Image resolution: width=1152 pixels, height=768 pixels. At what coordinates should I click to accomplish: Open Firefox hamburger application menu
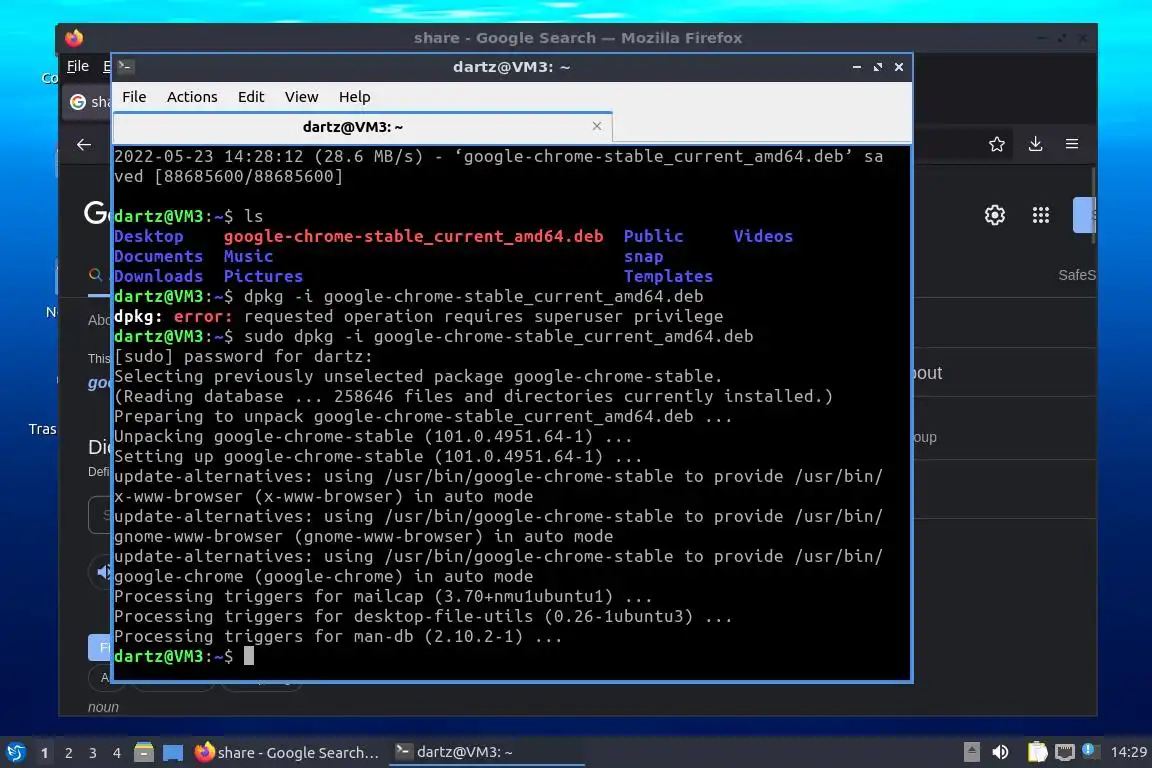pos(1072,144)
